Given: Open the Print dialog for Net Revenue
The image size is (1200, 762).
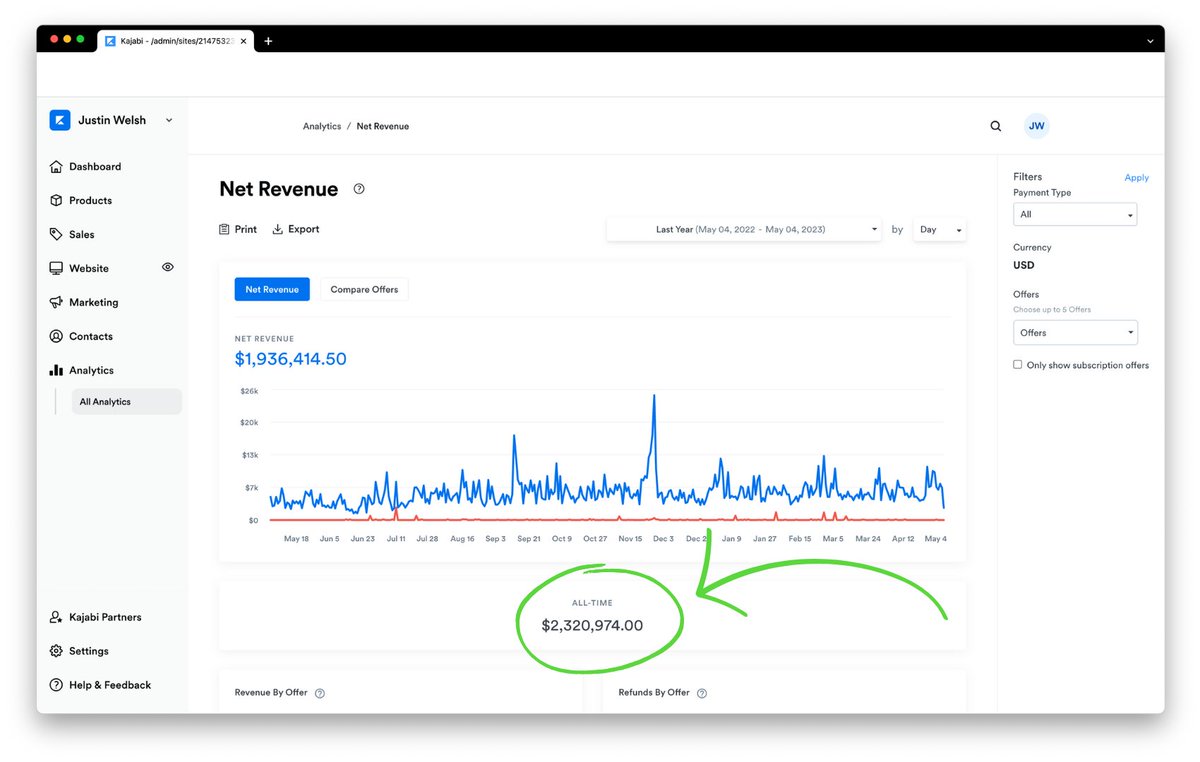Looking at the screenshot, I should click(x=237, y=229).
